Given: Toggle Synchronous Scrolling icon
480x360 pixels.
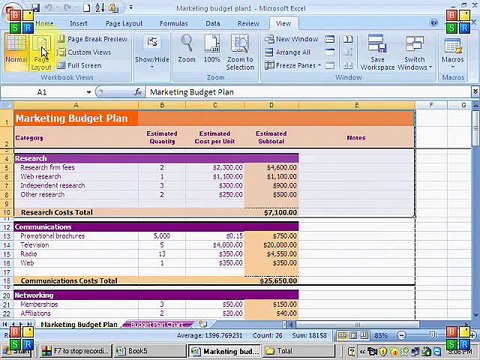Looking at the screenshot, I should click(x=348, y=52).
